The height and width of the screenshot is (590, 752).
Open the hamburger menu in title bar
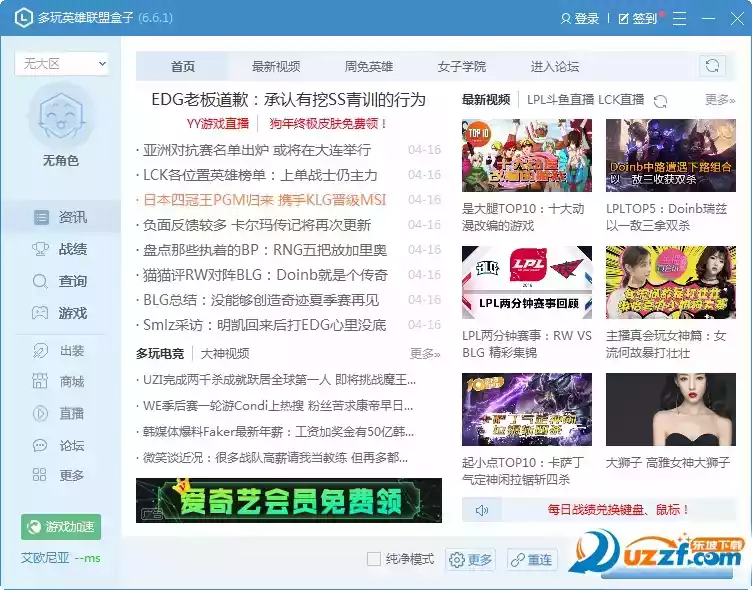click(x=679, y=18)
